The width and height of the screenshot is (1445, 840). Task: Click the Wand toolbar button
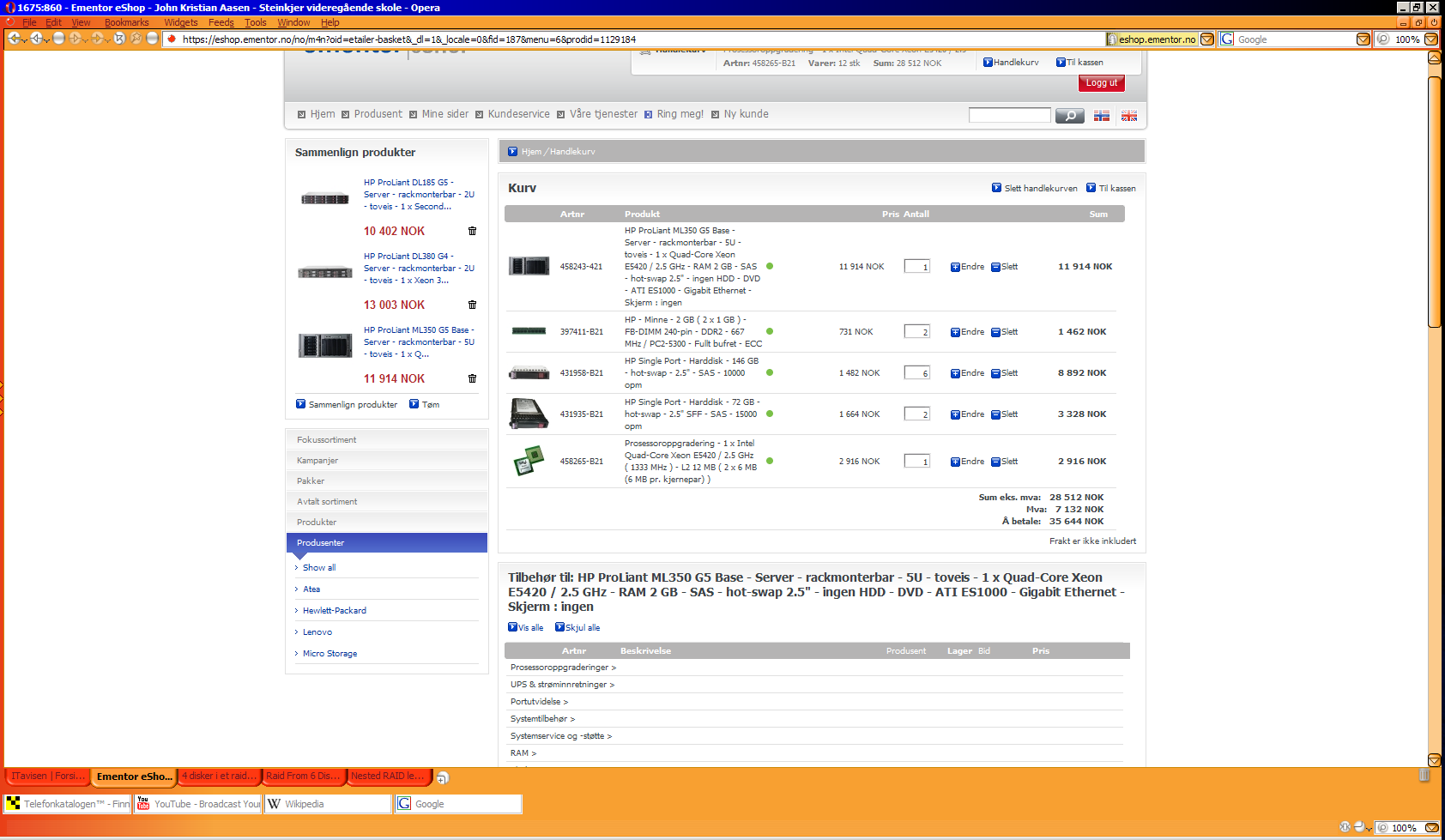click(x=136, y=39)
